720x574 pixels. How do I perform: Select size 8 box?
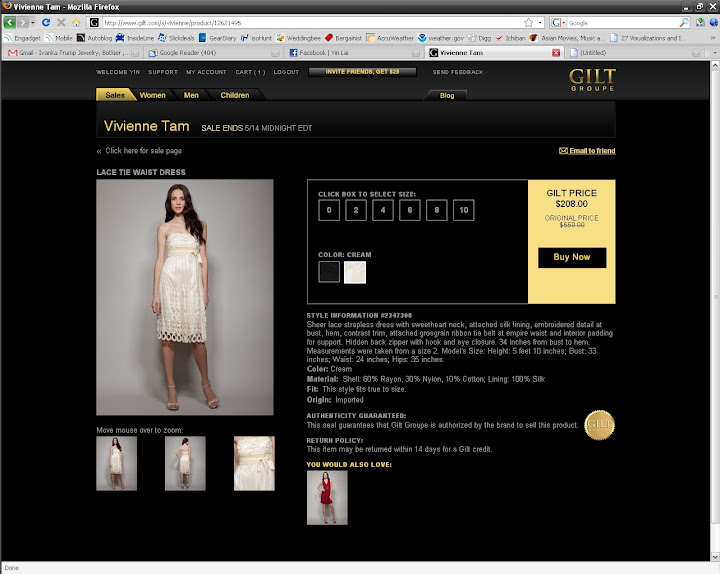pyautogui.click(x=437, y=210)
